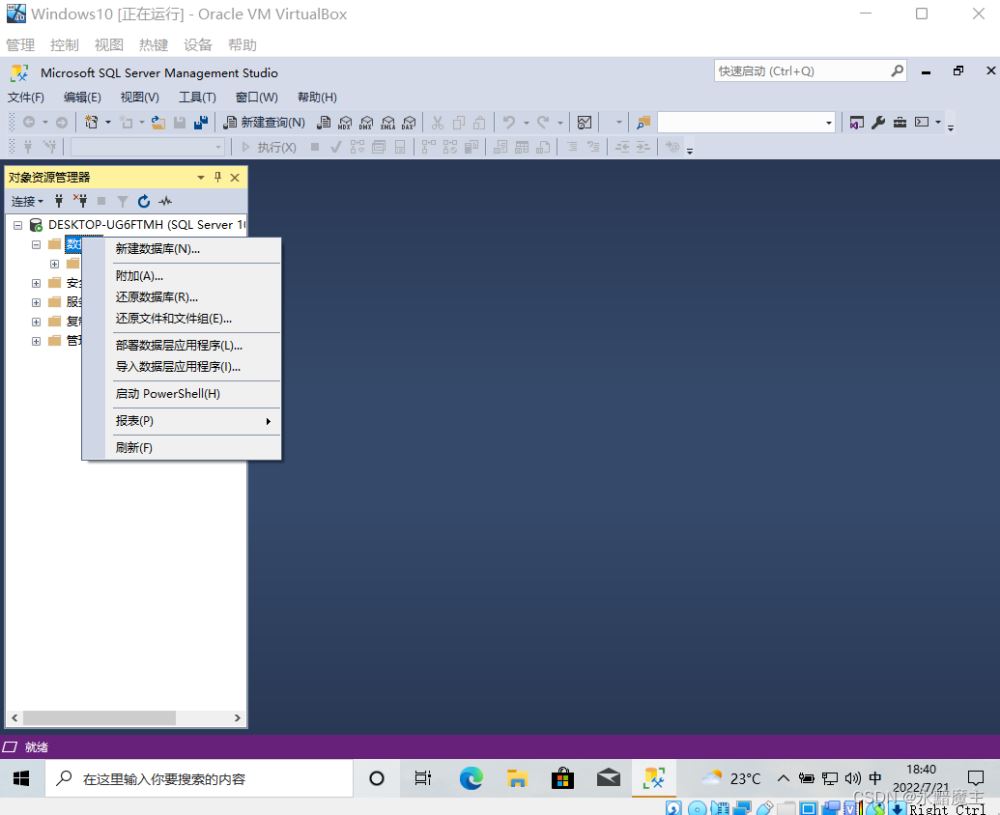Image resolution: width=1000 pixels, height=815 pixels.
Task: Click the Toolbox icon in toolbar
Action: coord(900,122)
